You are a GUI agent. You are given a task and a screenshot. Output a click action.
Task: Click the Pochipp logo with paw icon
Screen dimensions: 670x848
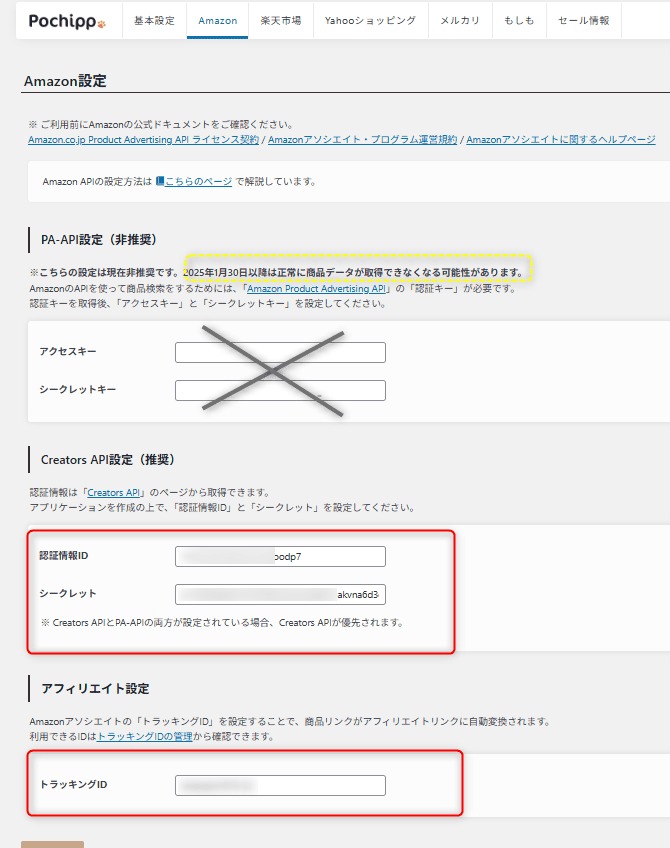point(67,20)
